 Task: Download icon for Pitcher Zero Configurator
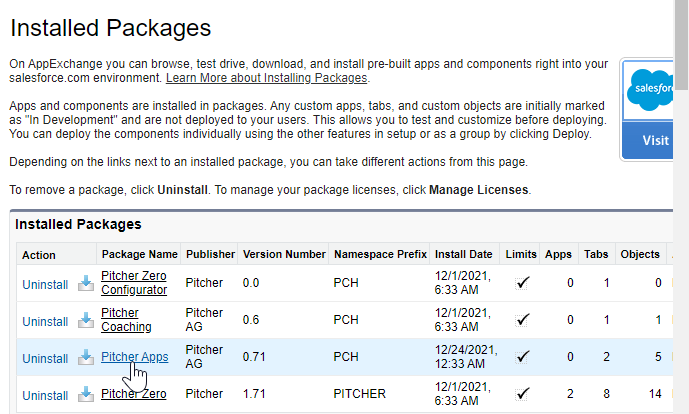[86, 283]
